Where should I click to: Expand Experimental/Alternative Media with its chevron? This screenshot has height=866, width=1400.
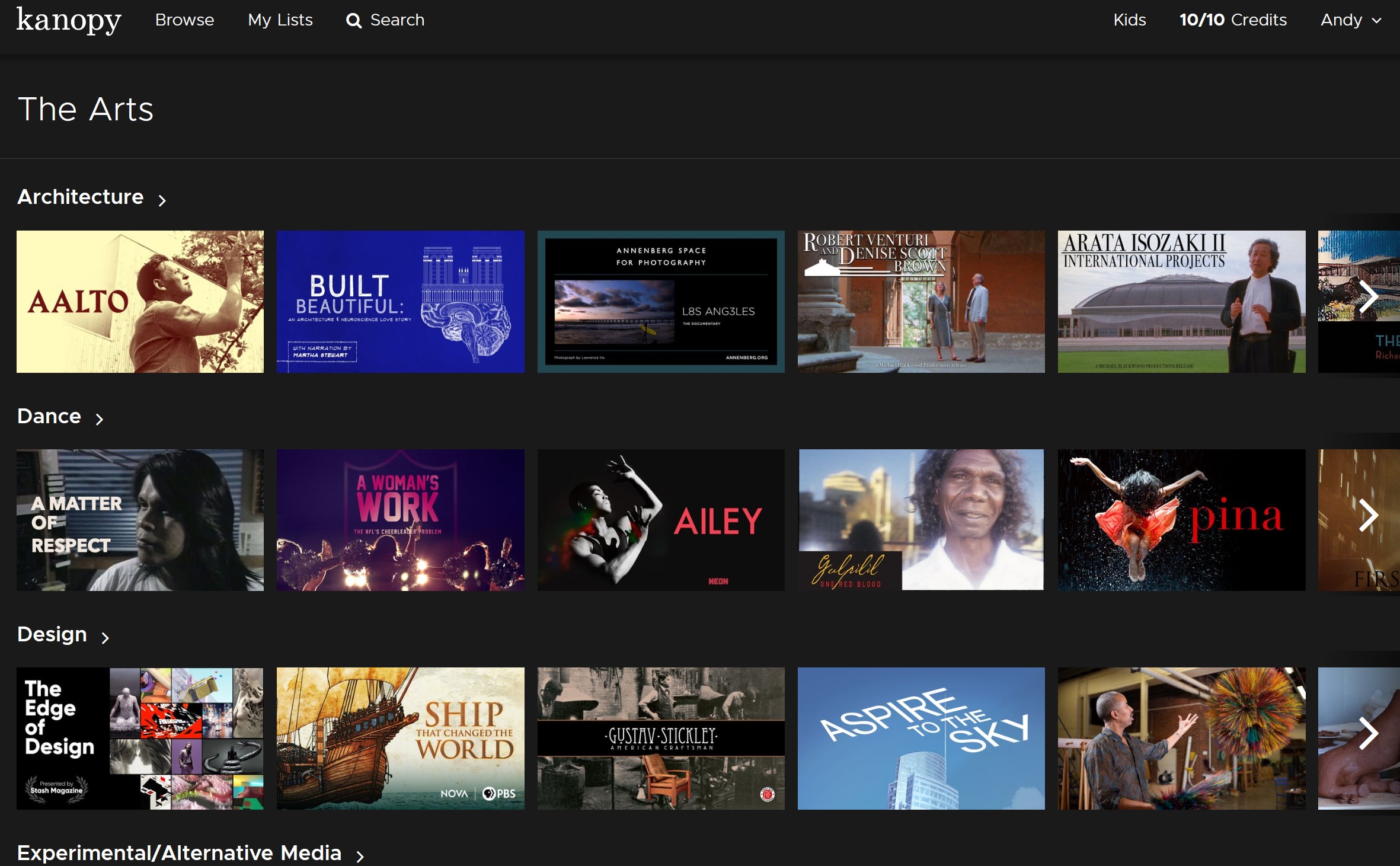[x=360, y=857]
